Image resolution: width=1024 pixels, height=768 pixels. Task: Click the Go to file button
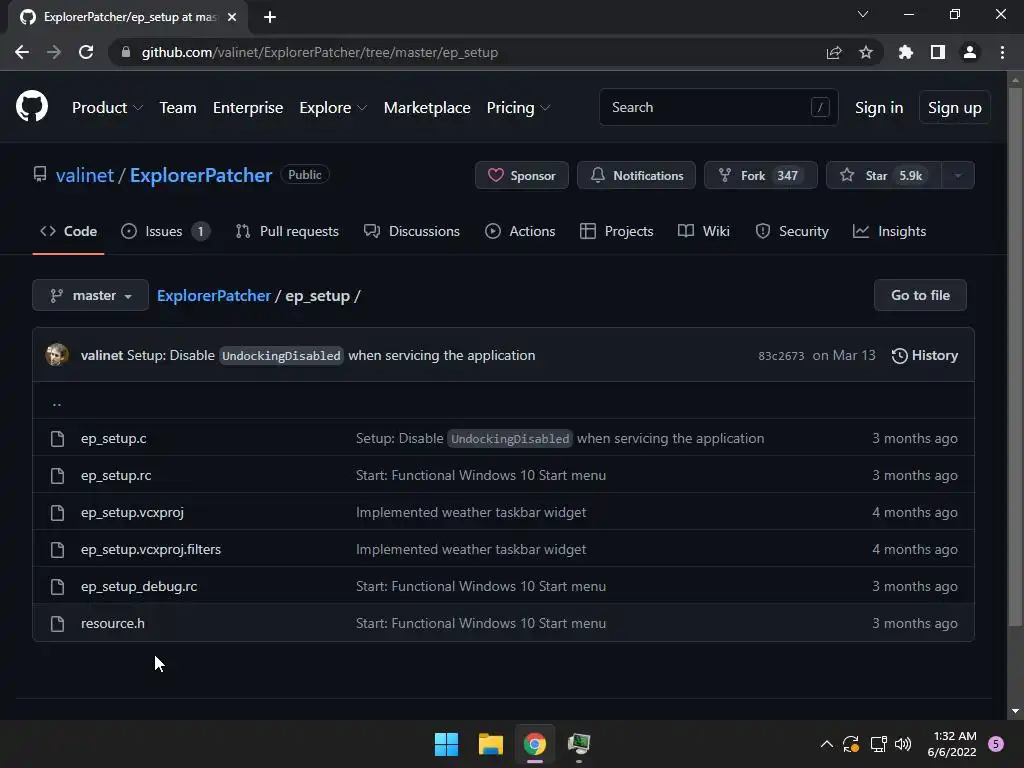coord(920,295)
